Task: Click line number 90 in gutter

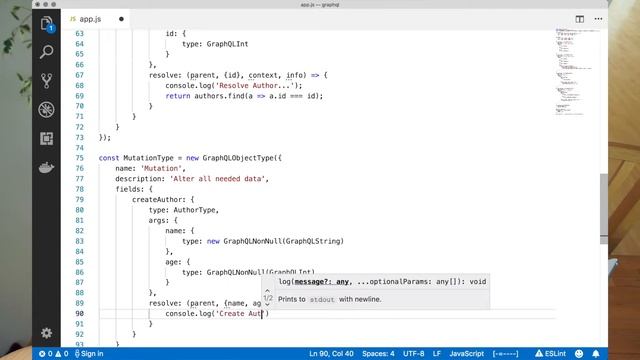Action: tap(80, 313)
